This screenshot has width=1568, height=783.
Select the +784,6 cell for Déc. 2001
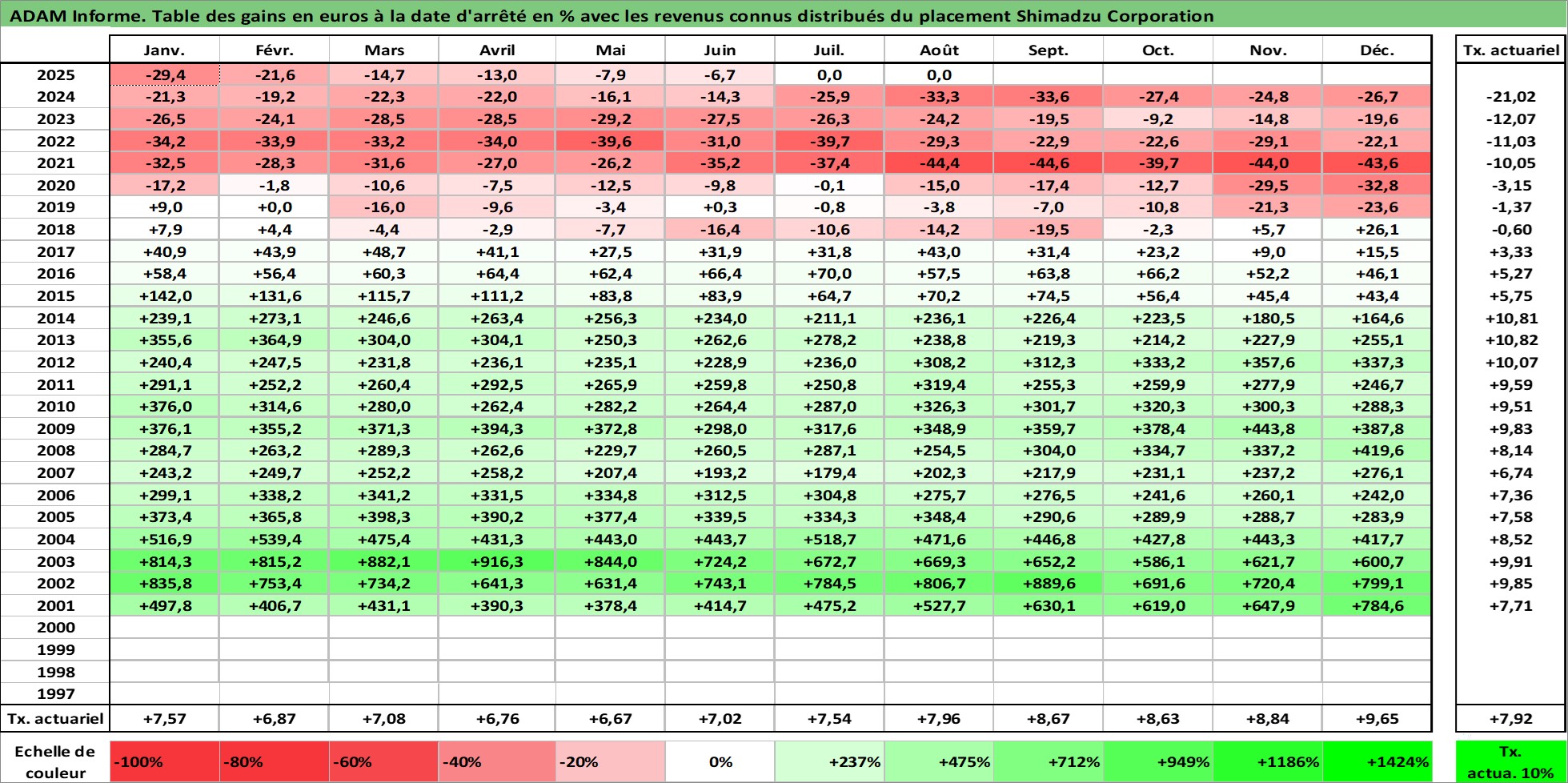tap(1377, 606)
